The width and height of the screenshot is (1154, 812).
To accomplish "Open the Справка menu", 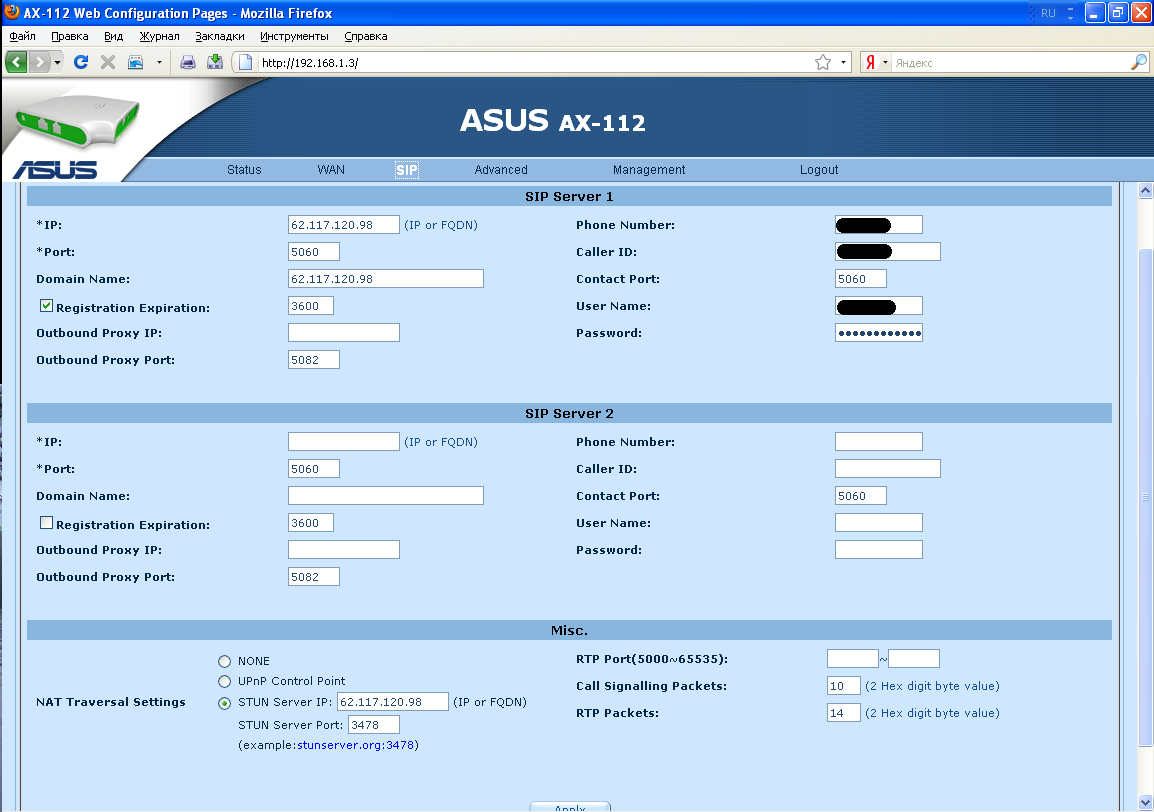I will (365, 36).
